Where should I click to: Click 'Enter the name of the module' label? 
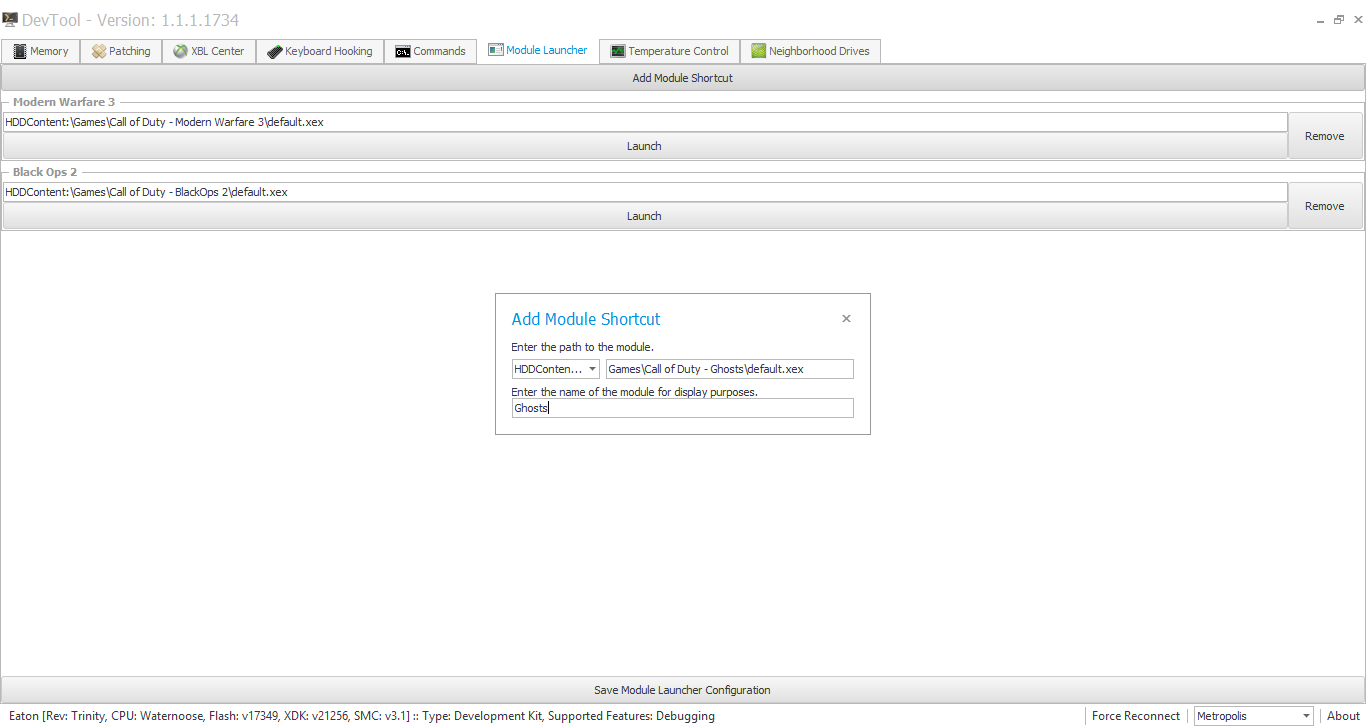[x=635, y=392]
